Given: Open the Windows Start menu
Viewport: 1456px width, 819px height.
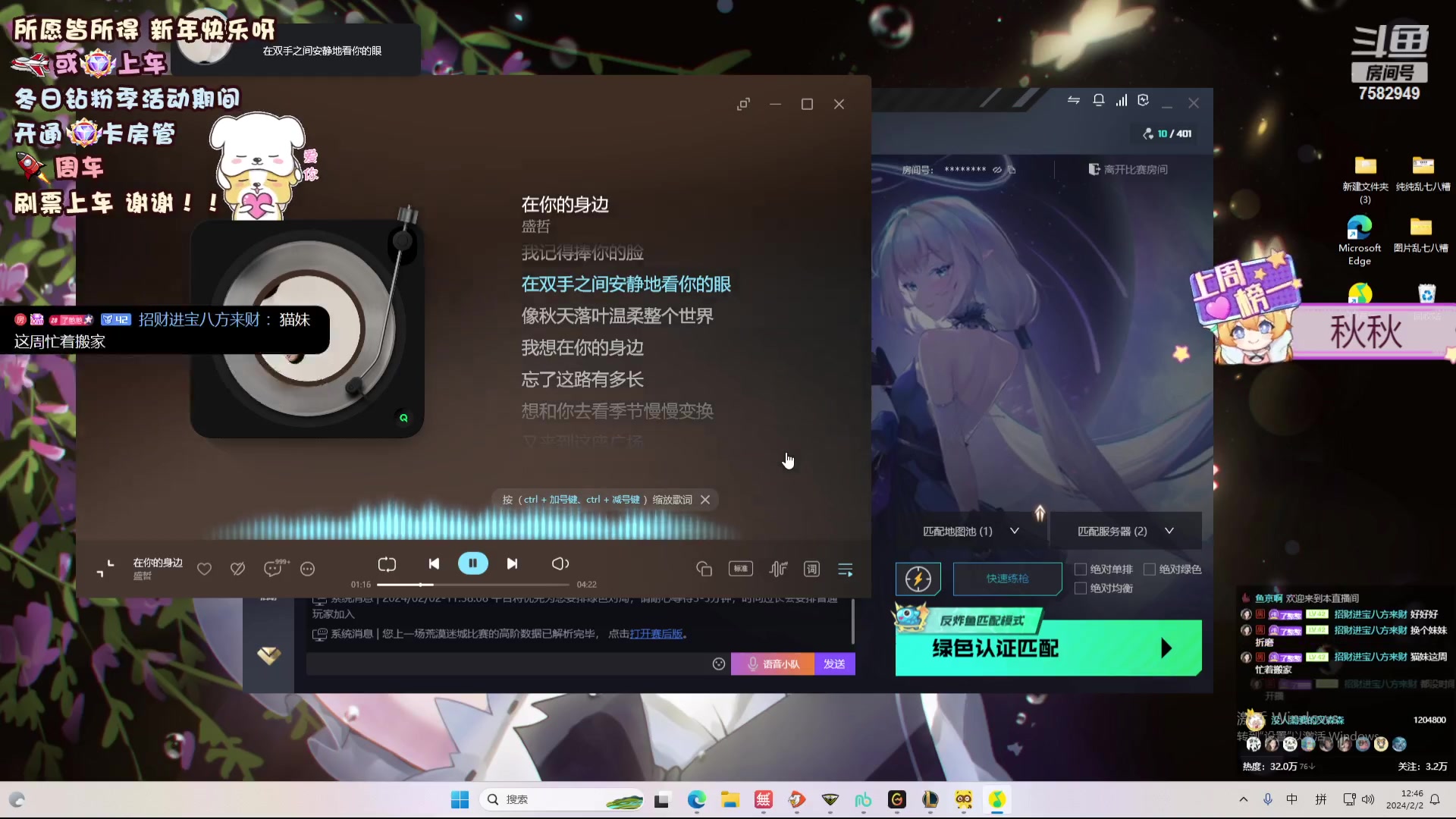Looking at the screenshot, I should point(460,799).
